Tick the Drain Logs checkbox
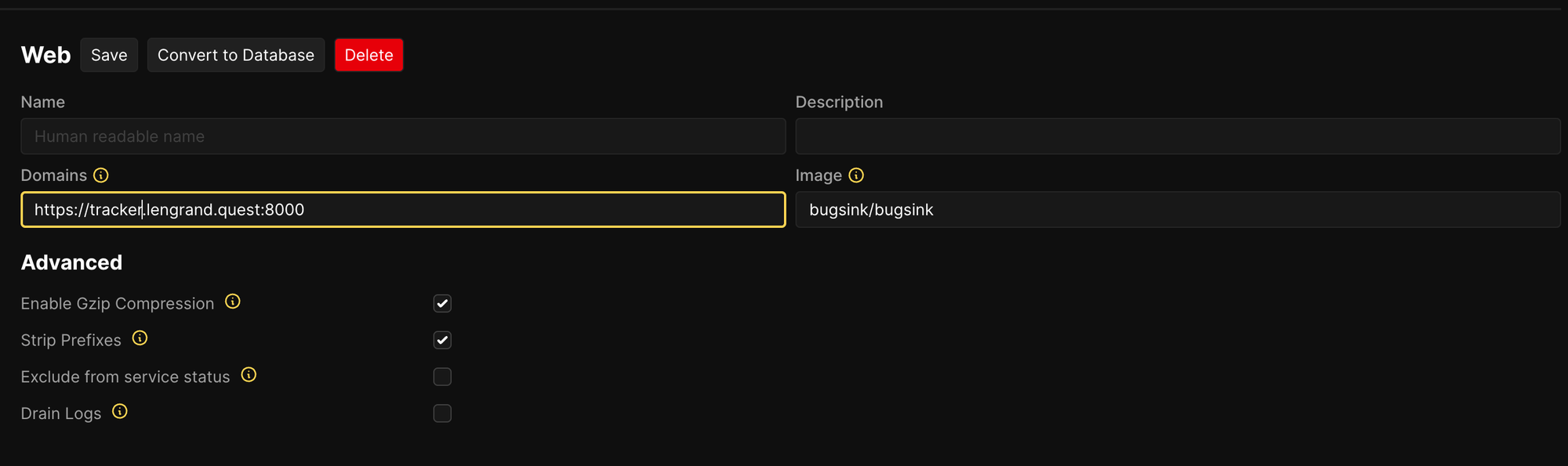 442,414
